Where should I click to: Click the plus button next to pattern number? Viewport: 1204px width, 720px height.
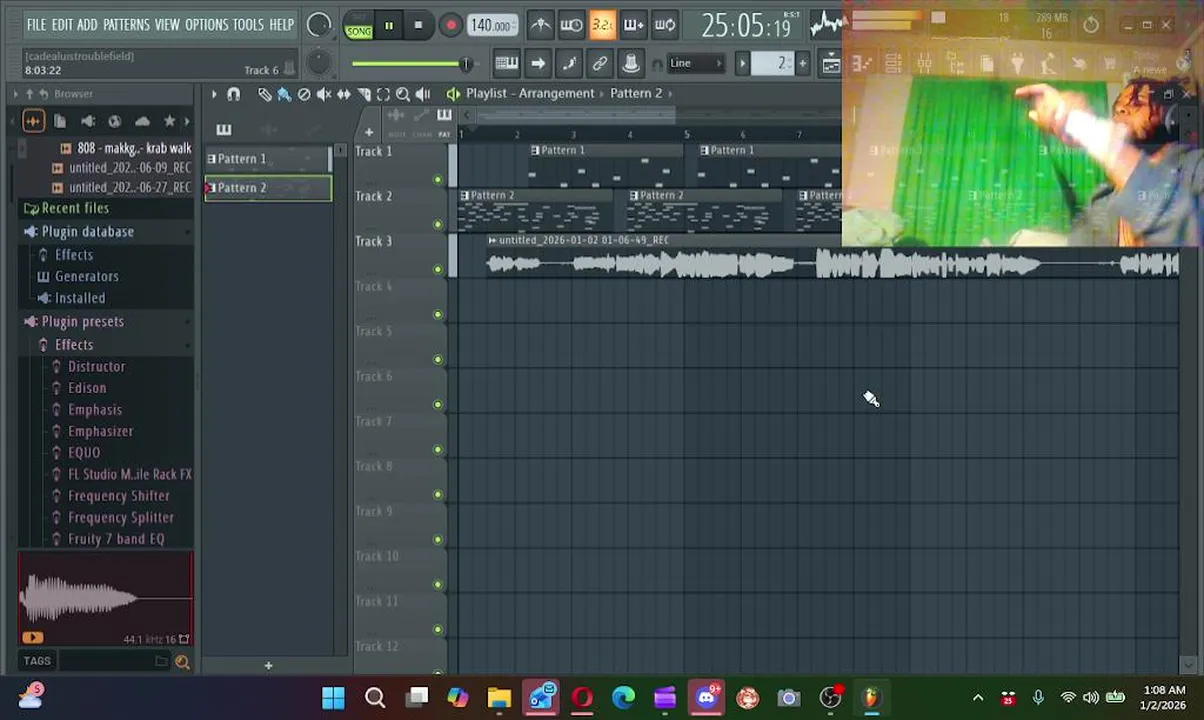click(x=802, y=64)
